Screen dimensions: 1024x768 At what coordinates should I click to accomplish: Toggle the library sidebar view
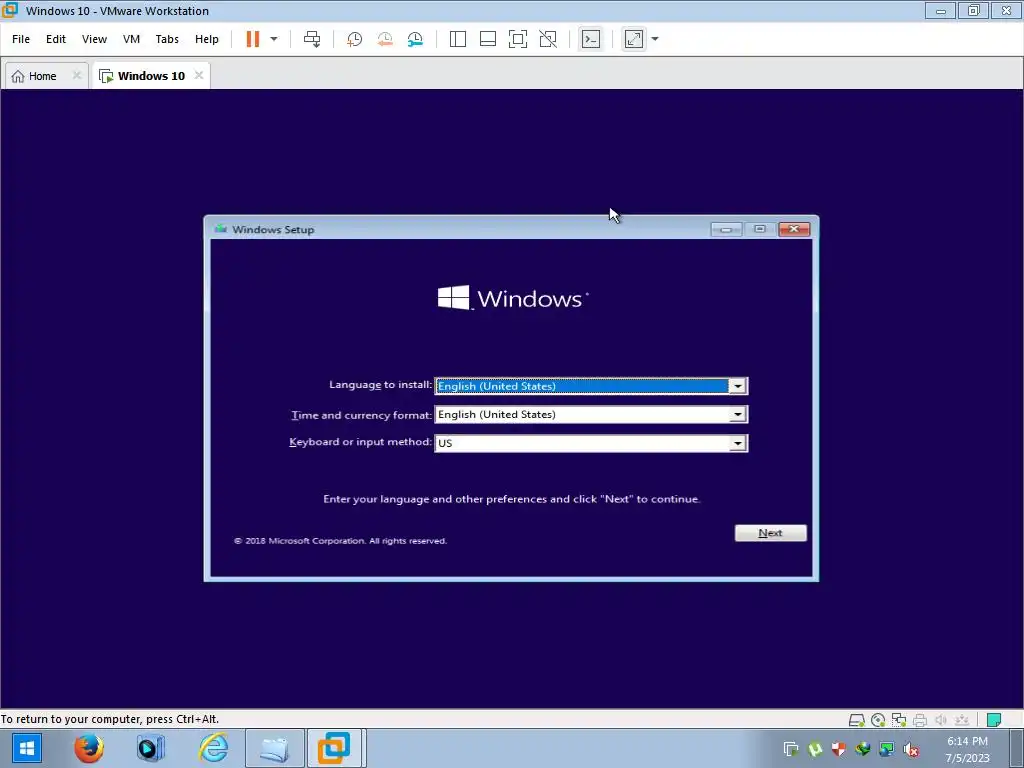pos(458,39)
